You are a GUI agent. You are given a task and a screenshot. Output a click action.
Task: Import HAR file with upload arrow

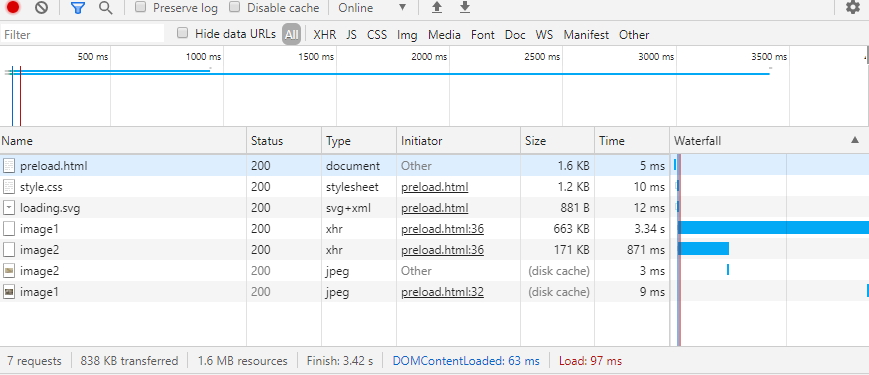click(x=437, y=7)
